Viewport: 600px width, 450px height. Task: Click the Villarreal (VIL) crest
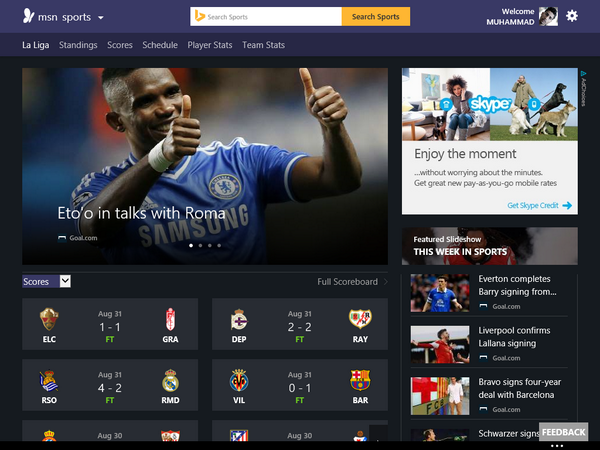pyautogui.click(x=239, y=380)
